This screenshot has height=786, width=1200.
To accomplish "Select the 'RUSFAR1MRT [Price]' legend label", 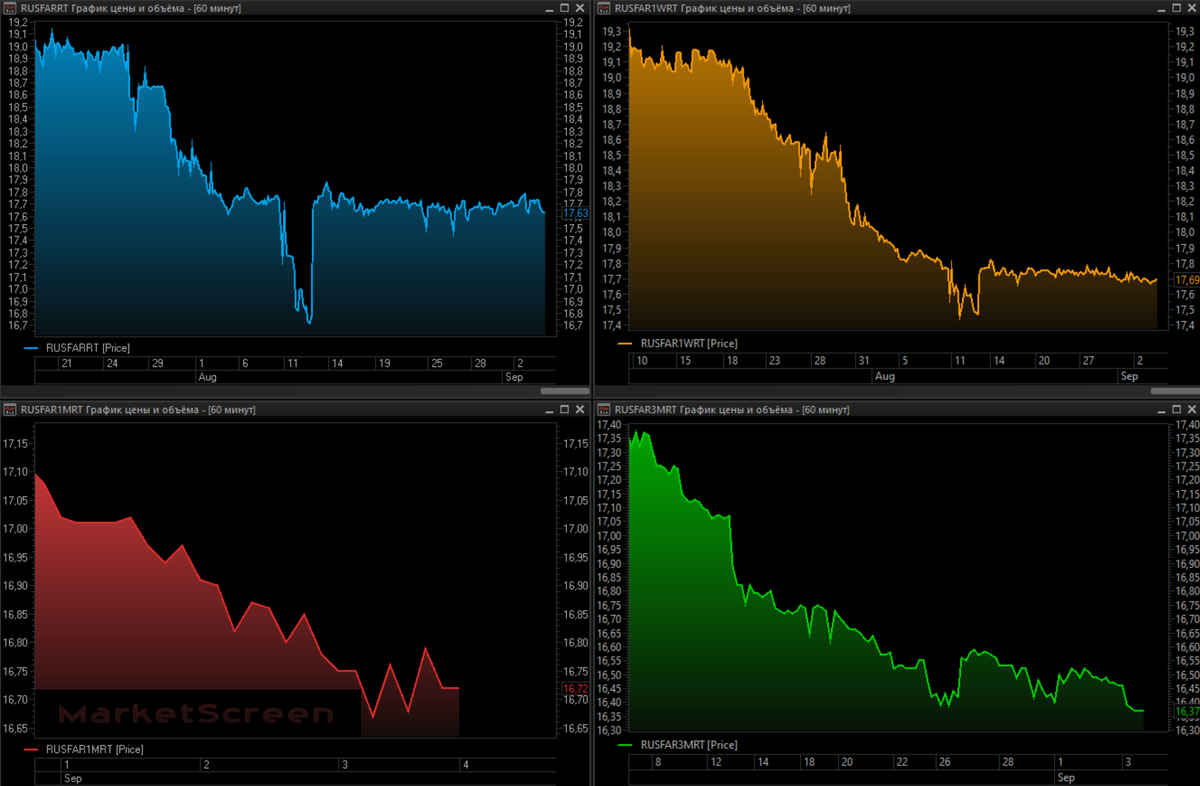I will [95, 749].
